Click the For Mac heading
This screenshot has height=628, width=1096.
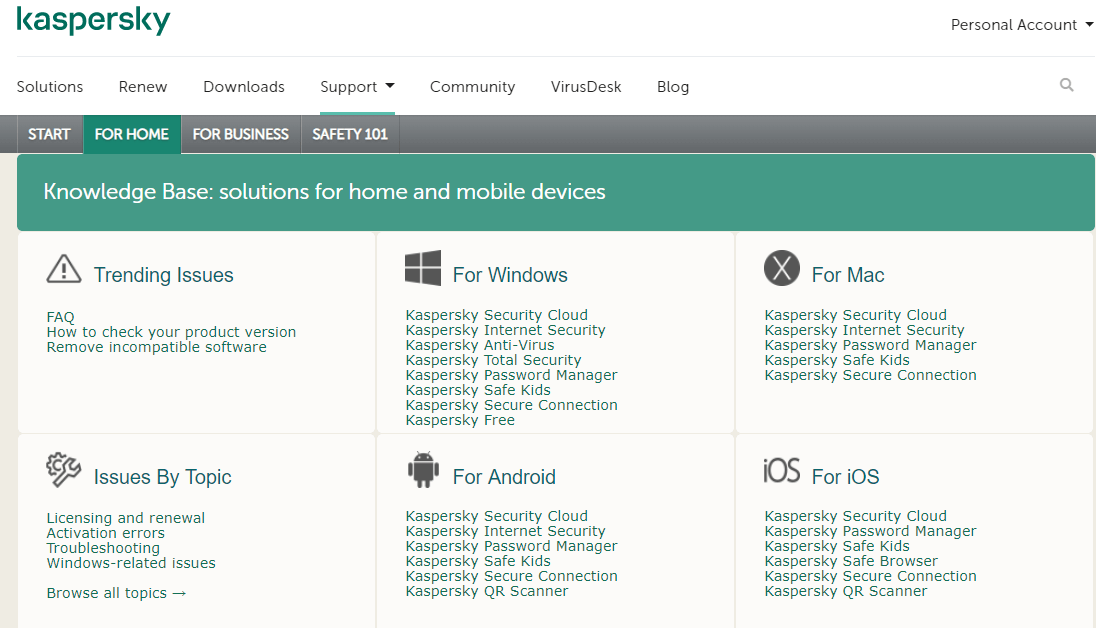[x=848, y=275]
